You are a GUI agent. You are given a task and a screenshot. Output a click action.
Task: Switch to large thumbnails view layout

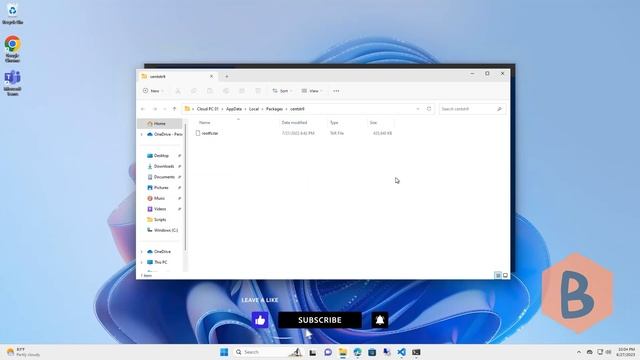click(505, 276)
